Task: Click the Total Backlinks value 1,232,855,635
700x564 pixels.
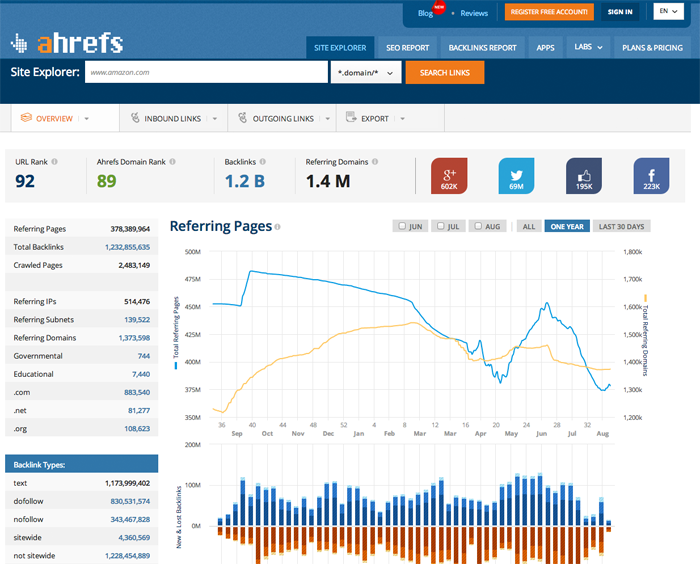Action: pos(128,247)
